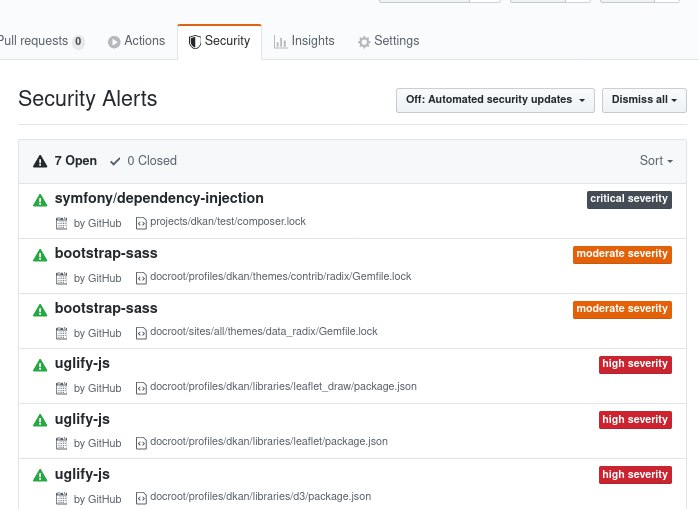Viewport: 699px width, 509px height.
Task: Click the docroot/profiles/dkan/themes/contrib/radix/Gemfile.lock path
Action: click(281, 277)
